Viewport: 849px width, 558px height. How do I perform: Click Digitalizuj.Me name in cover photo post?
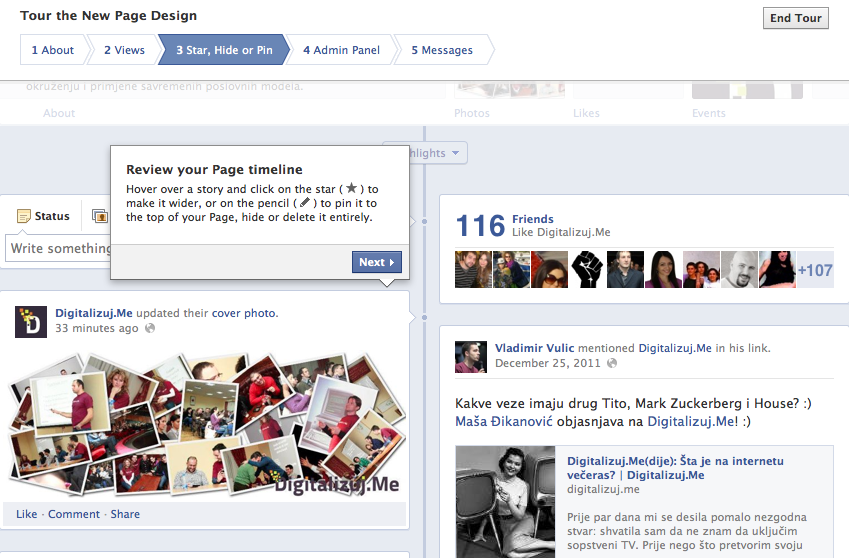pos(94,313)
